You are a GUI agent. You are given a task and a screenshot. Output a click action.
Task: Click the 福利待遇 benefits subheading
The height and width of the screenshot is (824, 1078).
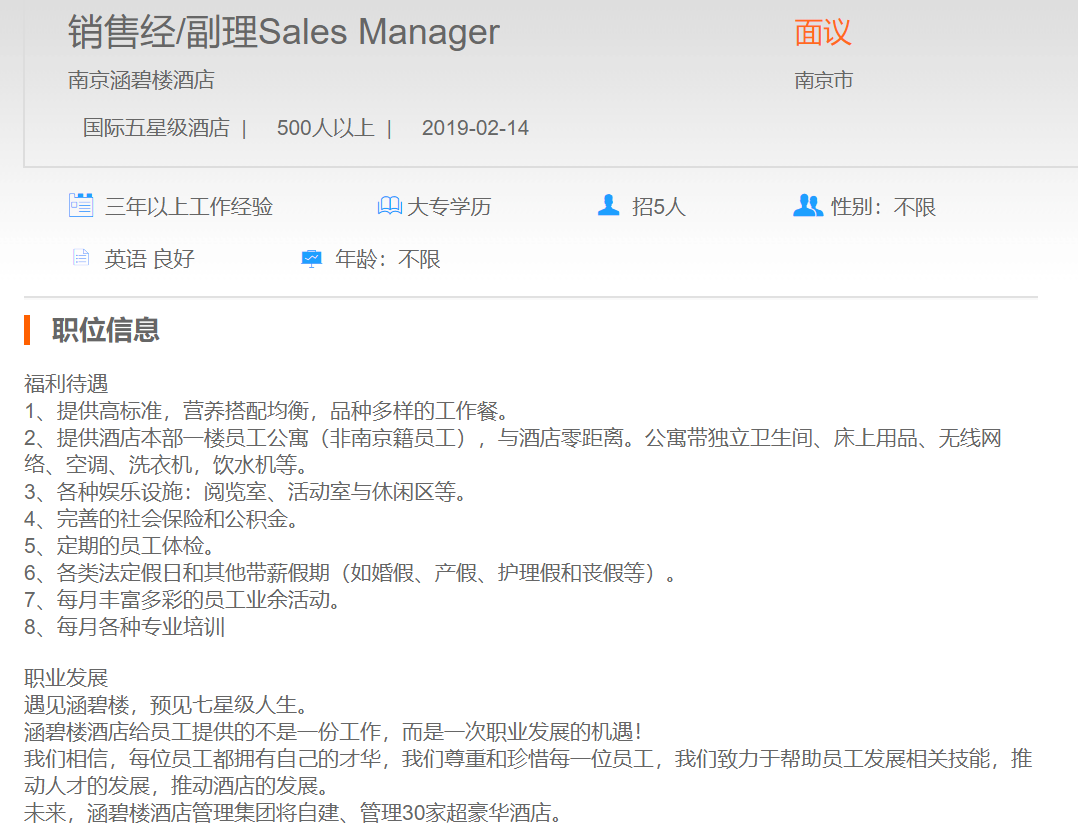pos(66,383)
